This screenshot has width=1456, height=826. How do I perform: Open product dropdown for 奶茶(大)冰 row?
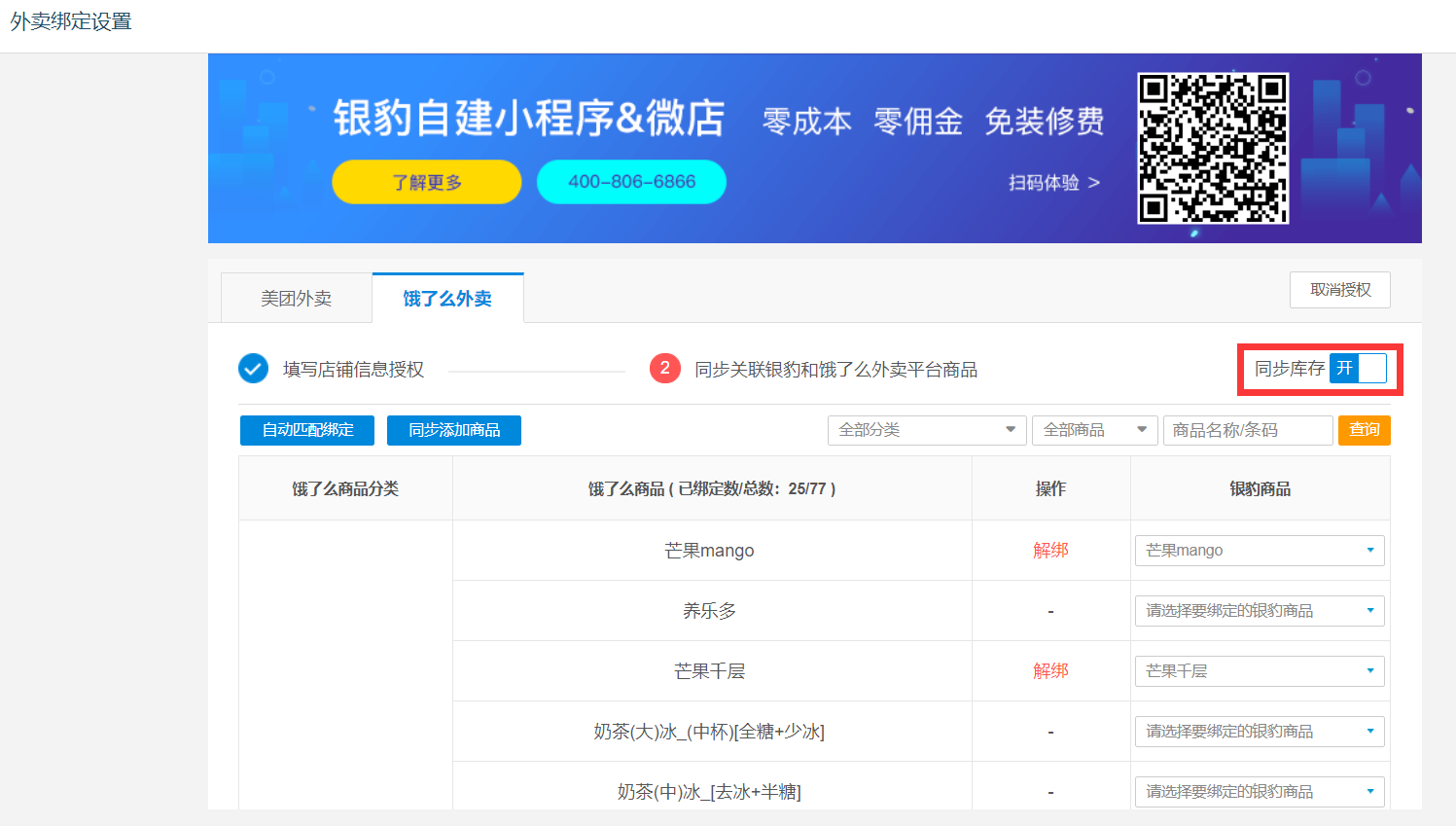[x=1259, y=732]
